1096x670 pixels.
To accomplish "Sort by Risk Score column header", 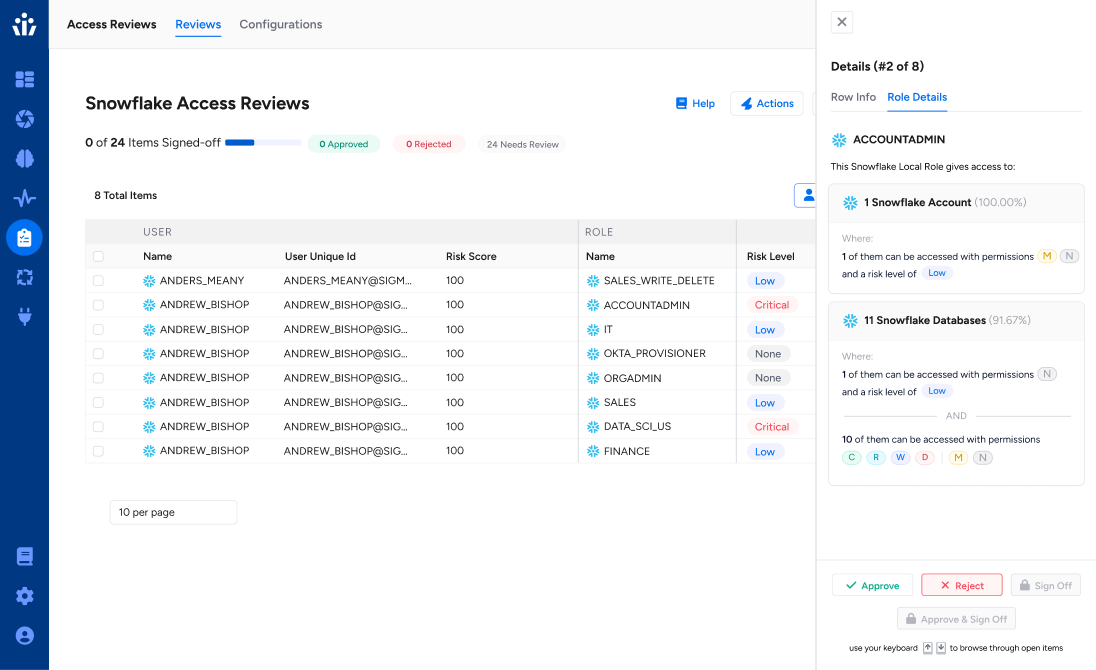I will coord(471,256).
